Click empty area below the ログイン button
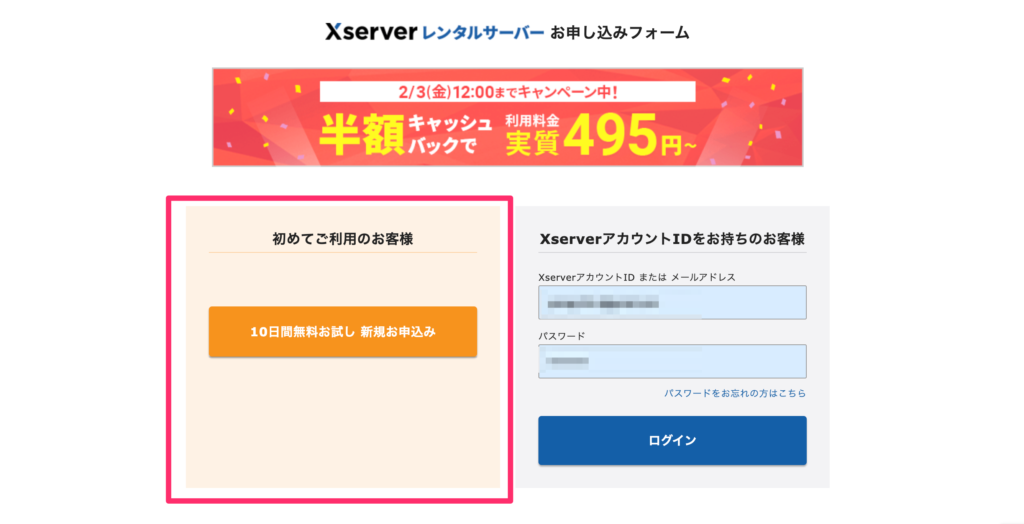 pos(672,476)
